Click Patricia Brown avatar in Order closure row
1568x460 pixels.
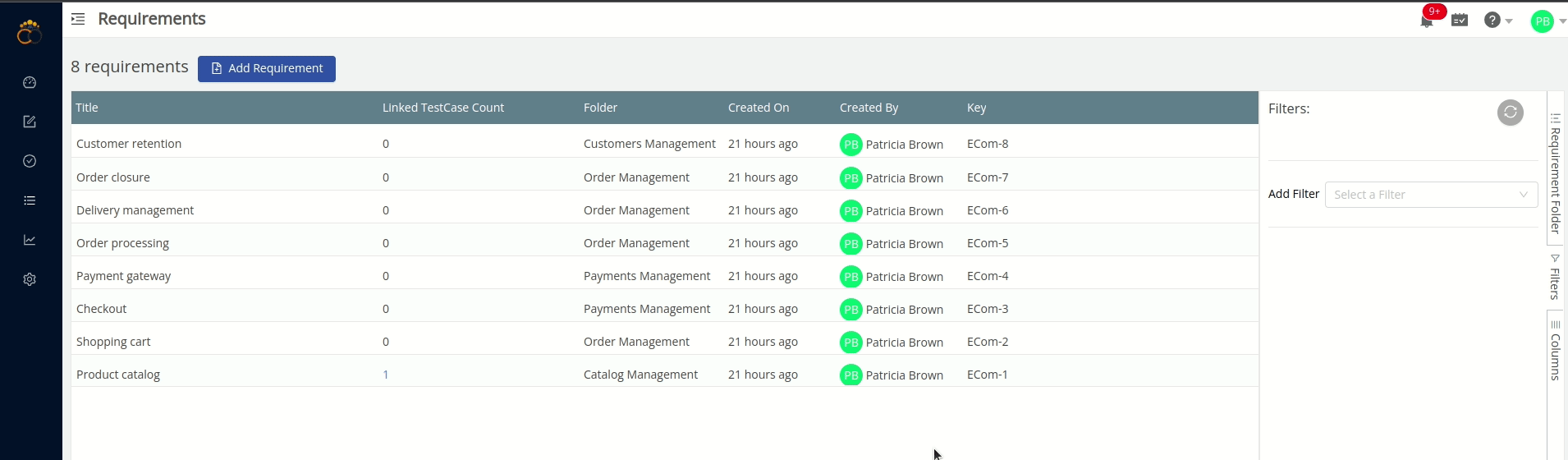851,178
